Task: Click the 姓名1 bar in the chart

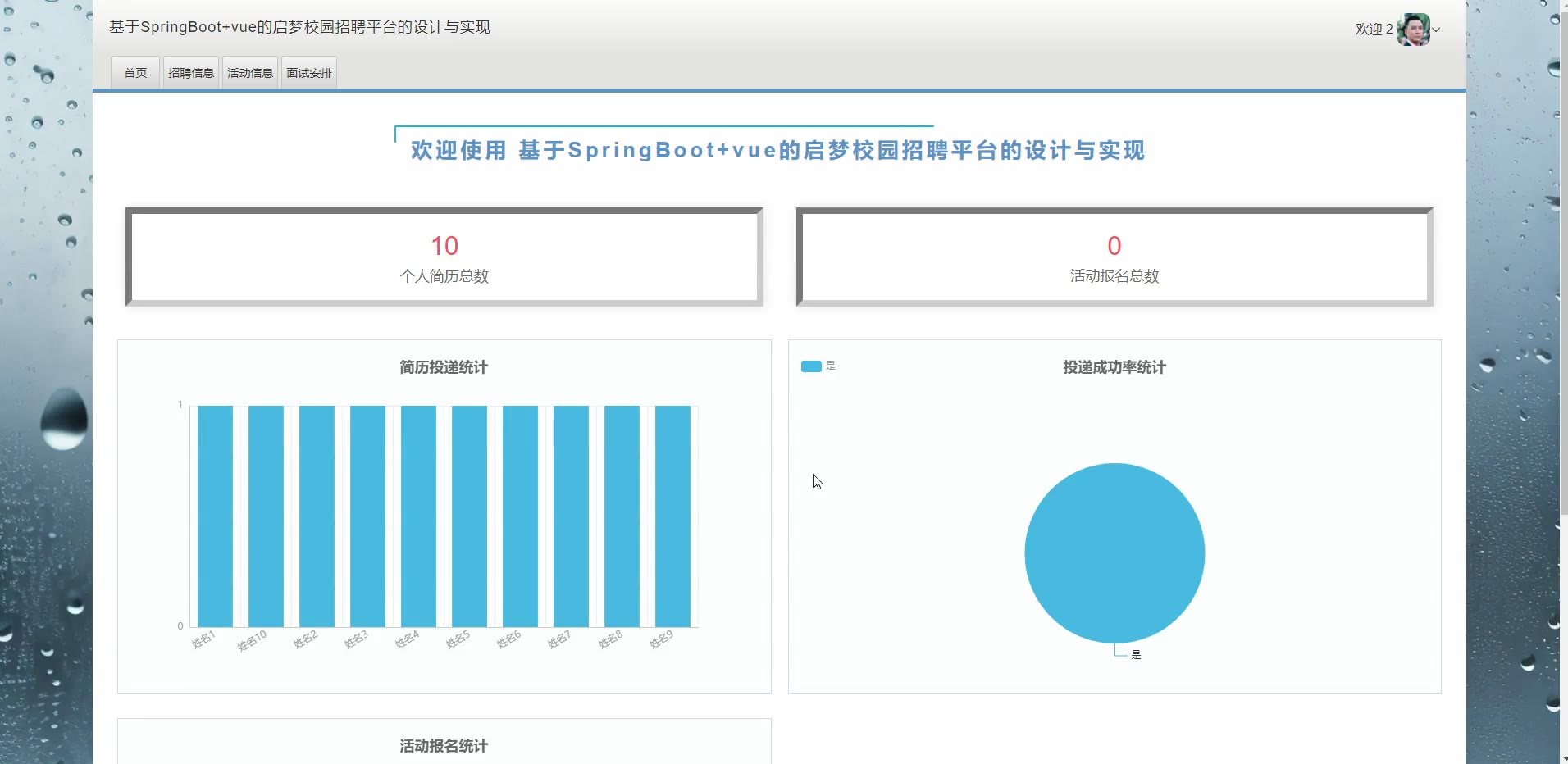Action: click(x=215, y=516)
